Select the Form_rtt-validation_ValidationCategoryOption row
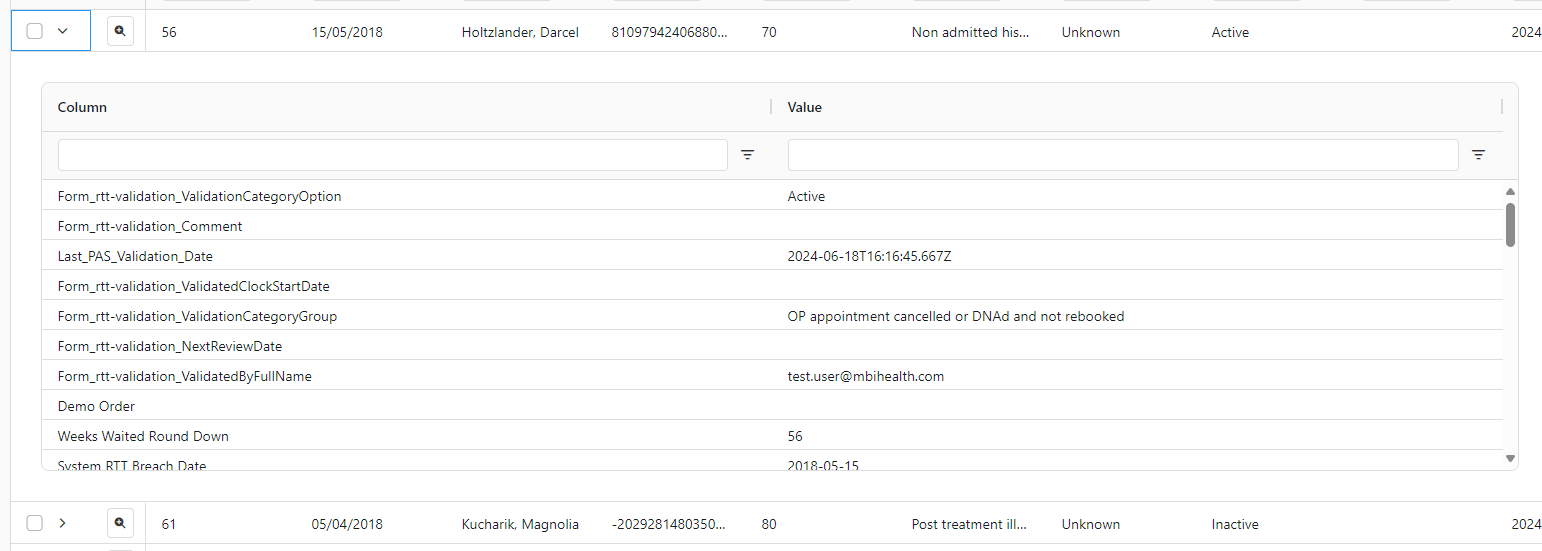Screen dimensions: 1542x551 click(200, 196)
